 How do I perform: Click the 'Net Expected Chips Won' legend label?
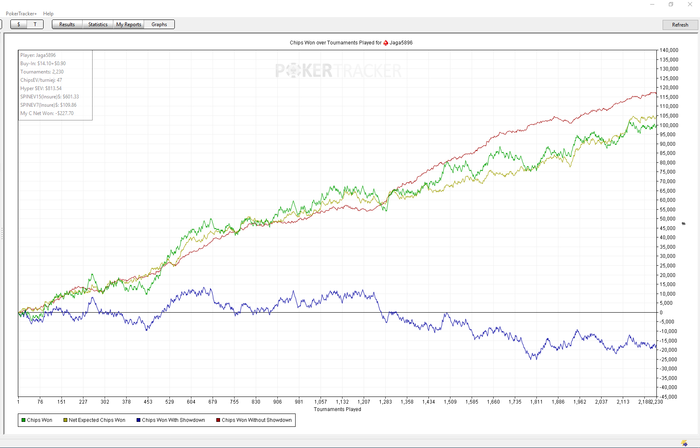click(97, 420)
